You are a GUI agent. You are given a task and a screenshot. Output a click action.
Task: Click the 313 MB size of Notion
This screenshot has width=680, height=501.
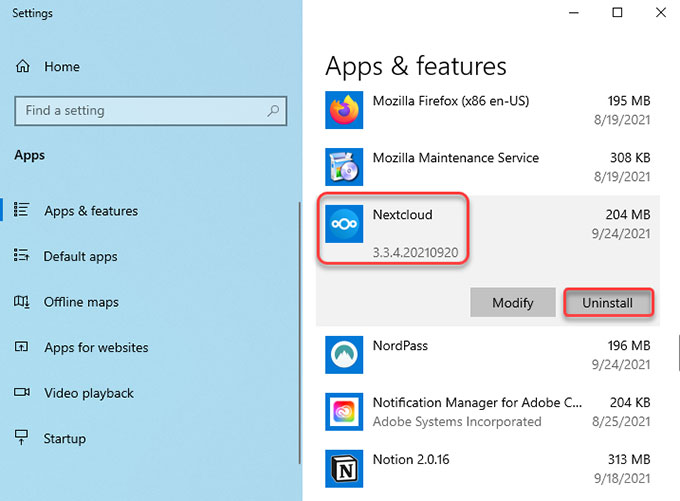click(629, 459)
